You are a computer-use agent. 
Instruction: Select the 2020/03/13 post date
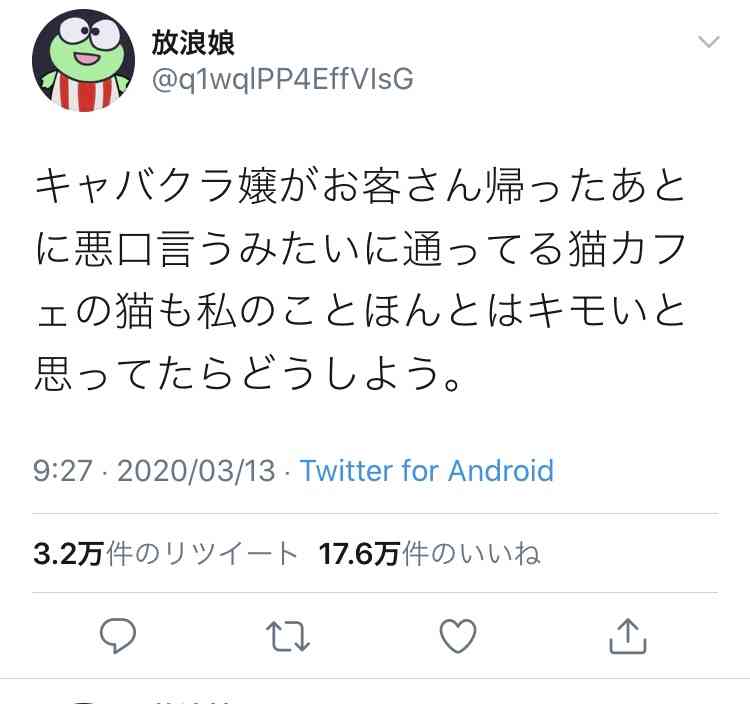coord(196,471)
